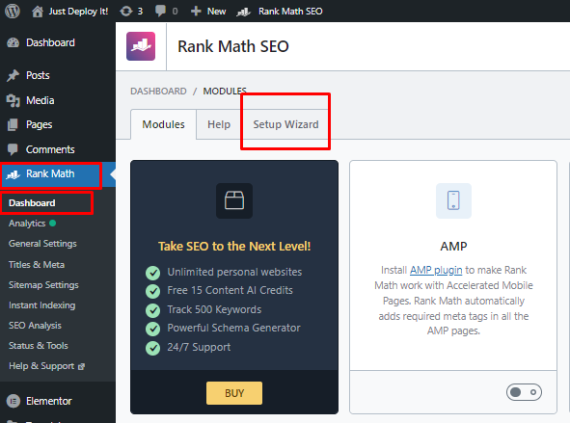Click Unlimited personal websites text

[x=234, y=272]
